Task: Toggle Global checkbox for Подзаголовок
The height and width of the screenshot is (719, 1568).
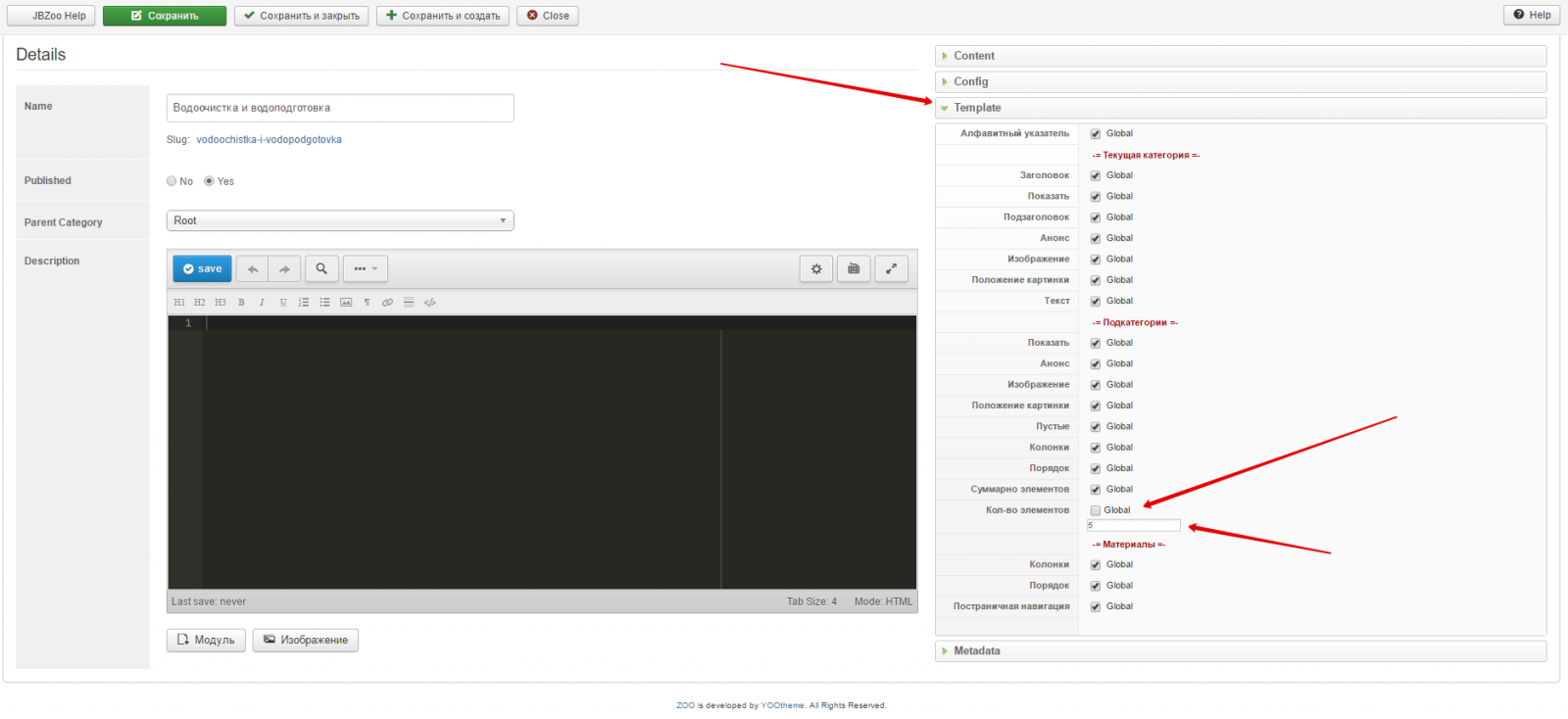Action: (1096, 217)
